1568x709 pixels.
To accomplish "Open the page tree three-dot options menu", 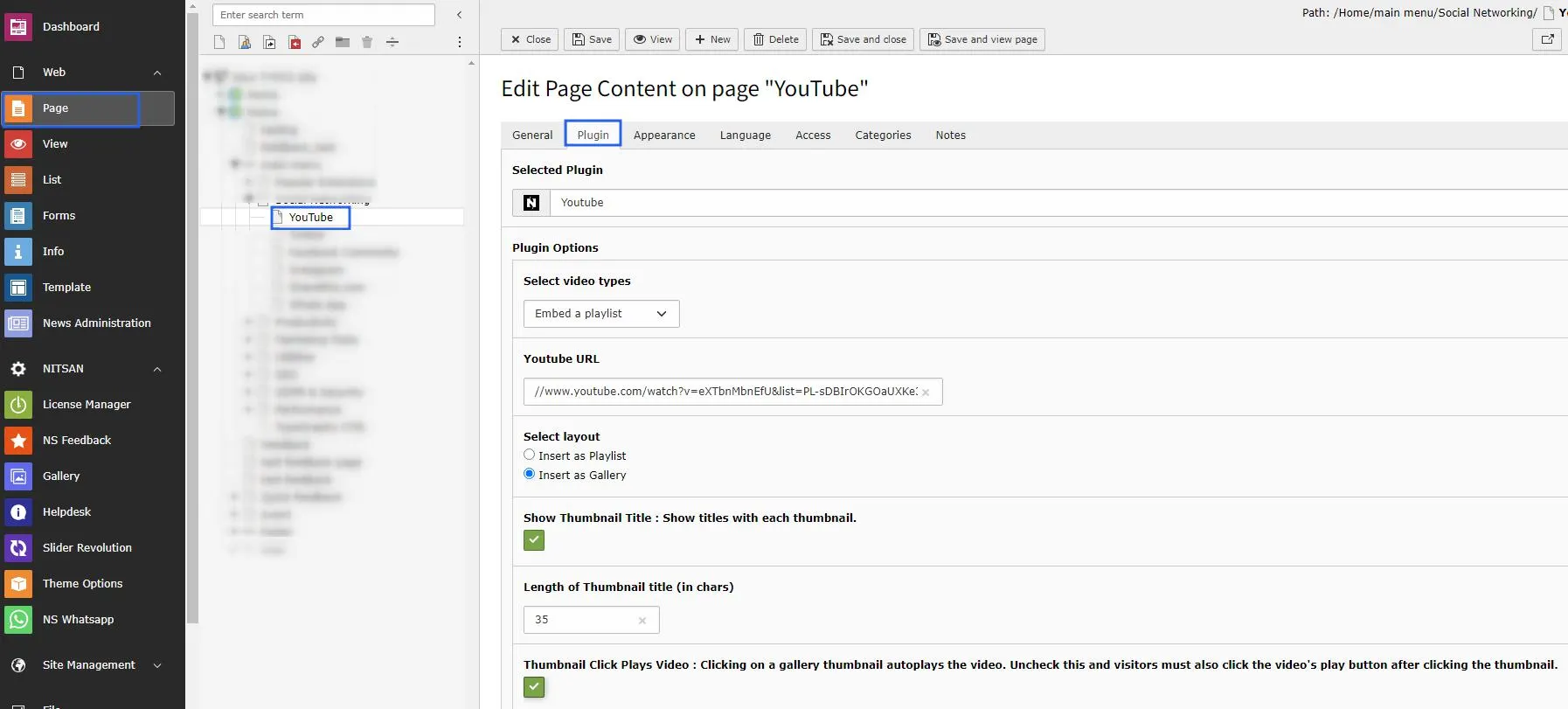I will 460,42.
